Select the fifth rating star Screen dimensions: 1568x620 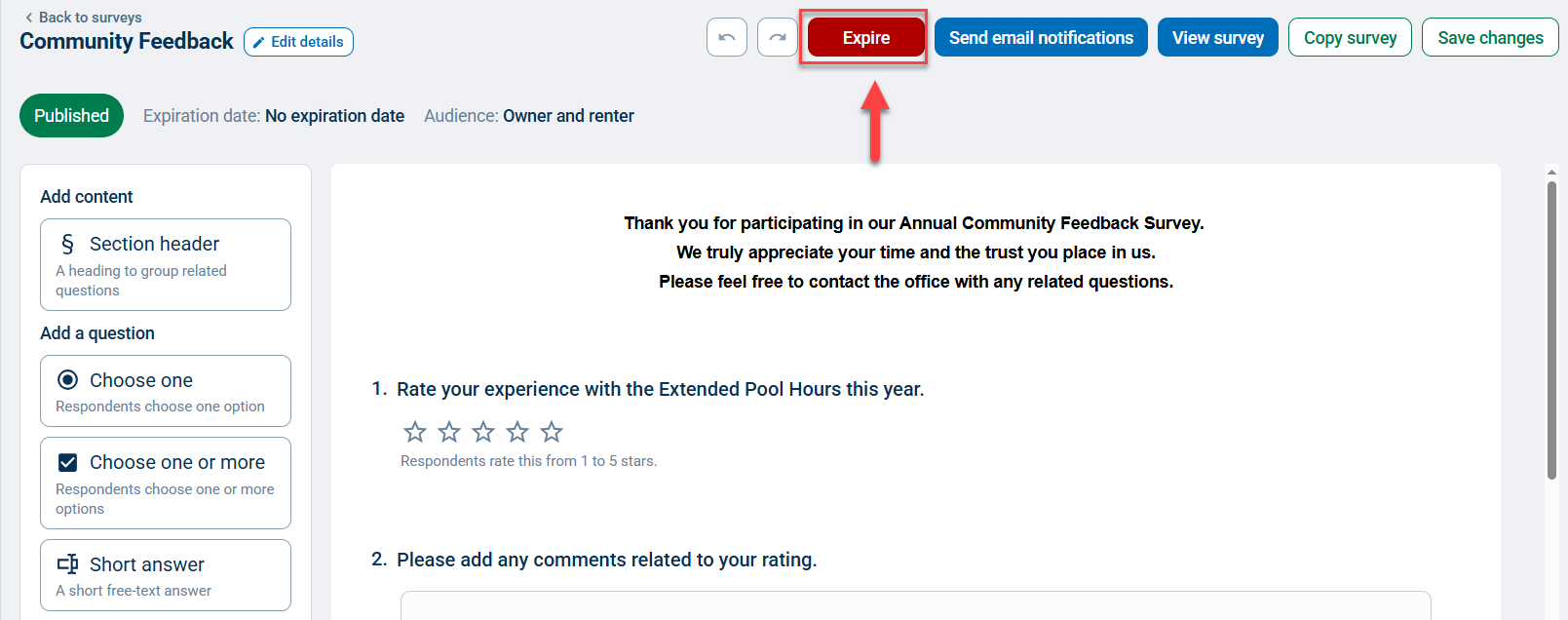tap(552, 431)
